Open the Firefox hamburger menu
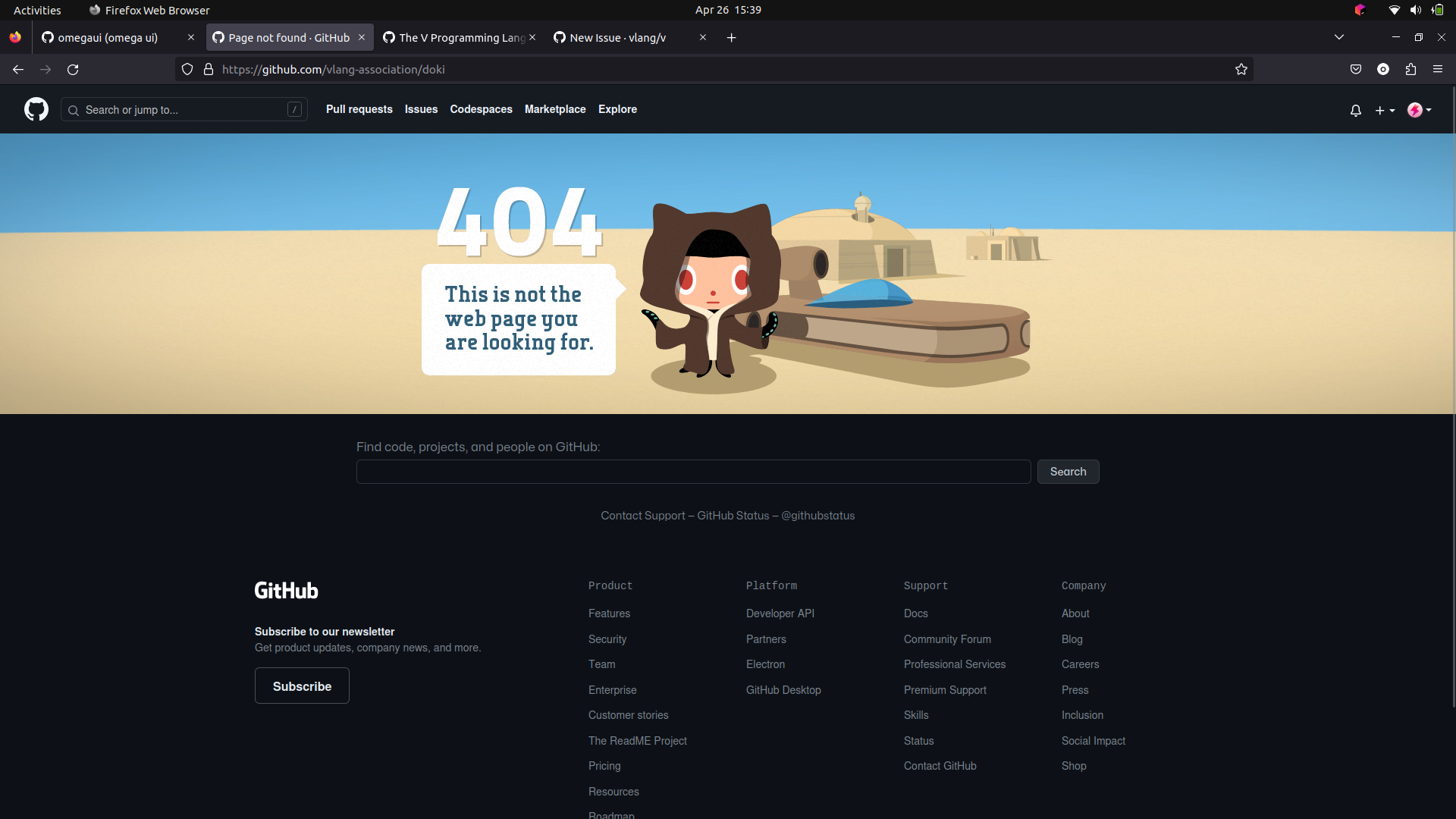 pos(1438,69)
